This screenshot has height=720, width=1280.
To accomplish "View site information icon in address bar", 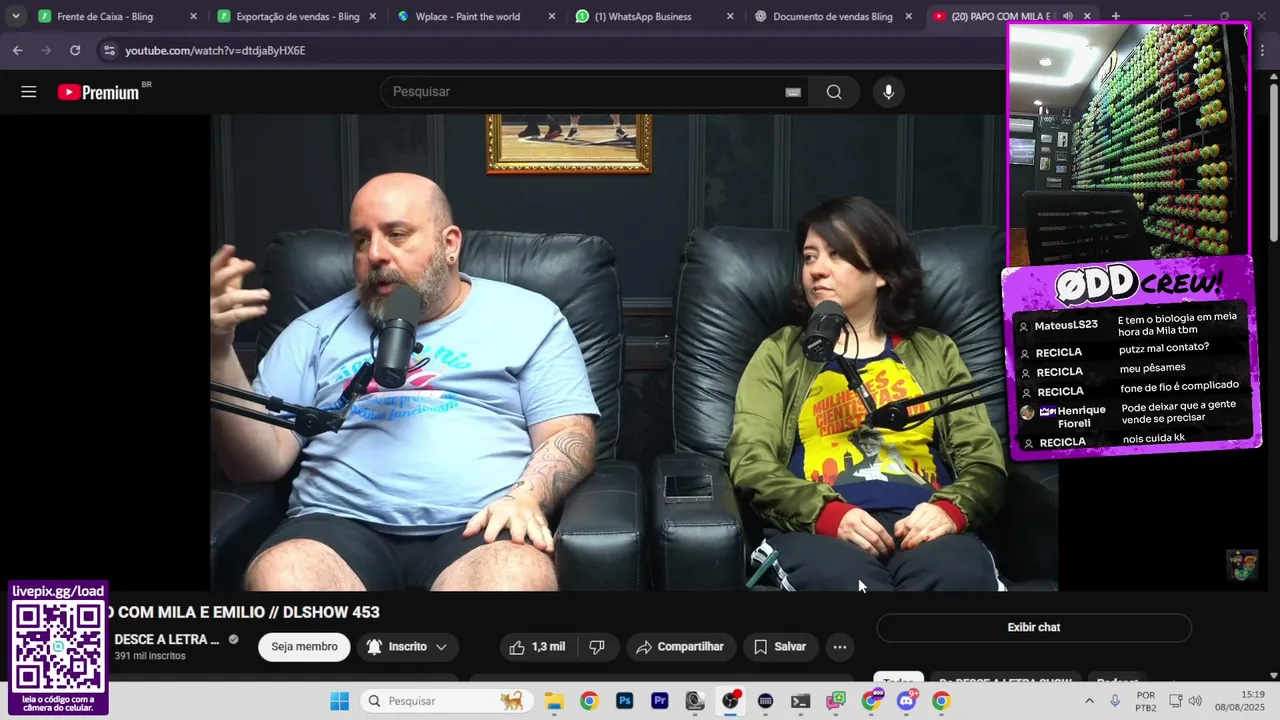I will point(109,50).
